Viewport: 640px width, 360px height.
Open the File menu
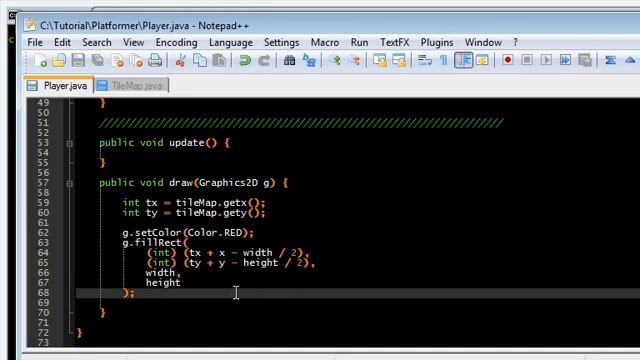35,42
